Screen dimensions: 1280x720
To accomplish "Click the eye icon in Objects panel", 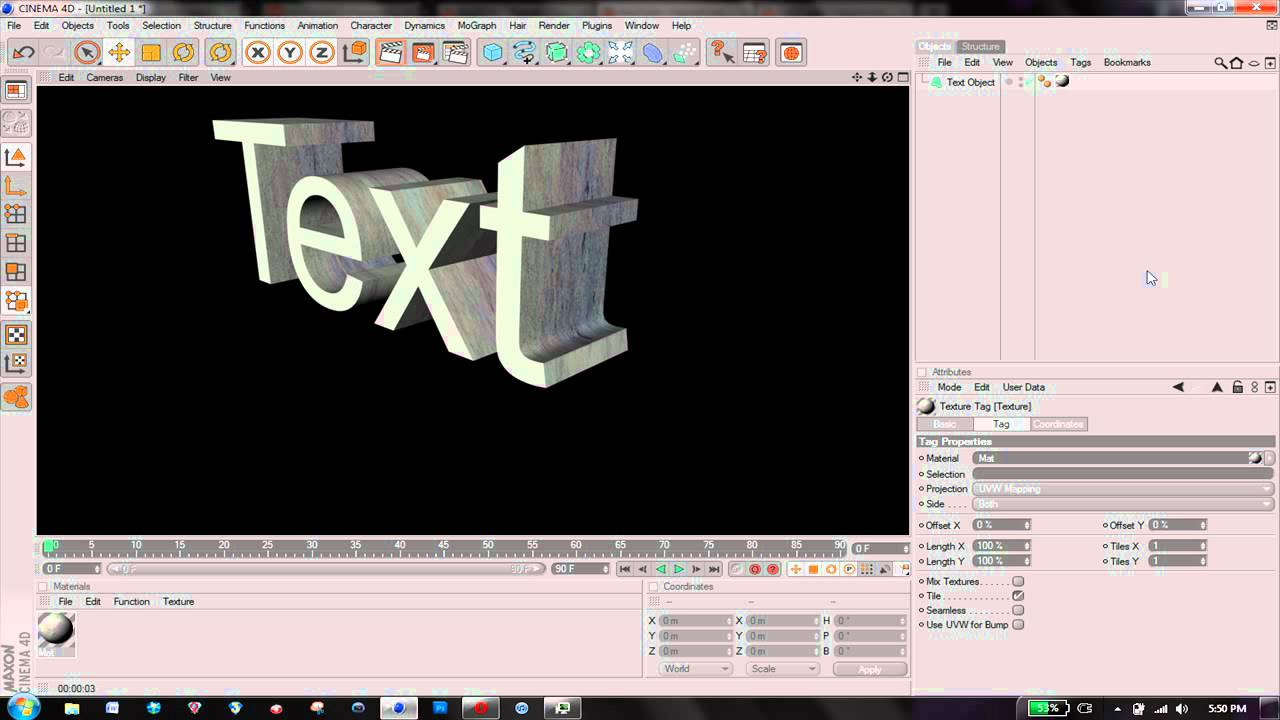I will [x=1254, y=63].
